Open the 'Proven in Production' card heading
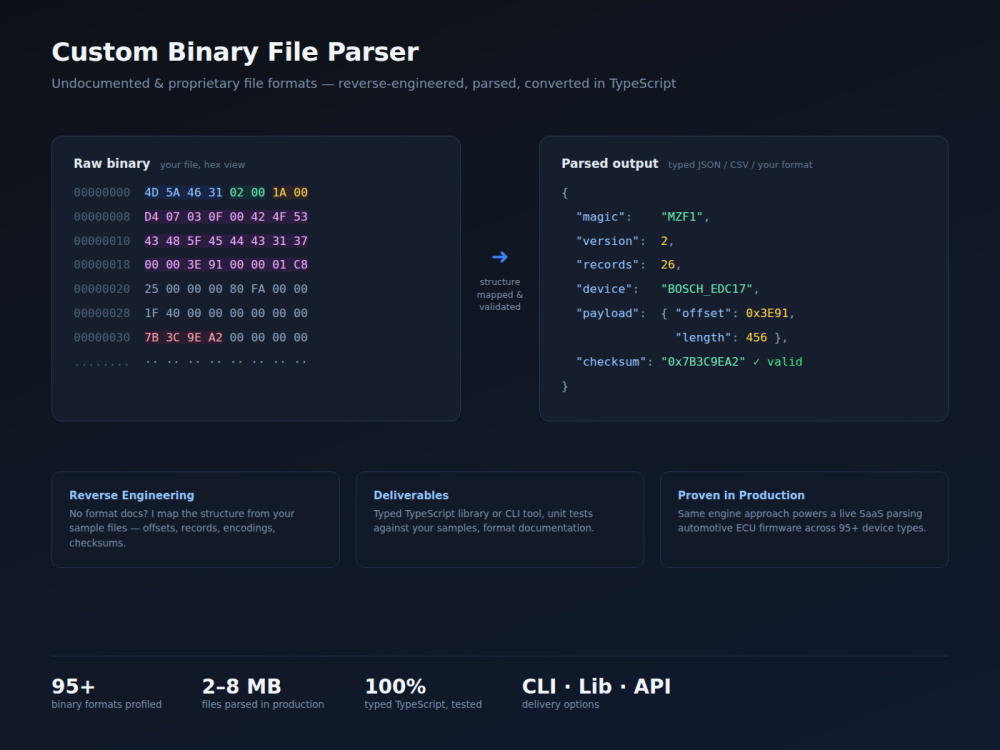 click(741, 495)
